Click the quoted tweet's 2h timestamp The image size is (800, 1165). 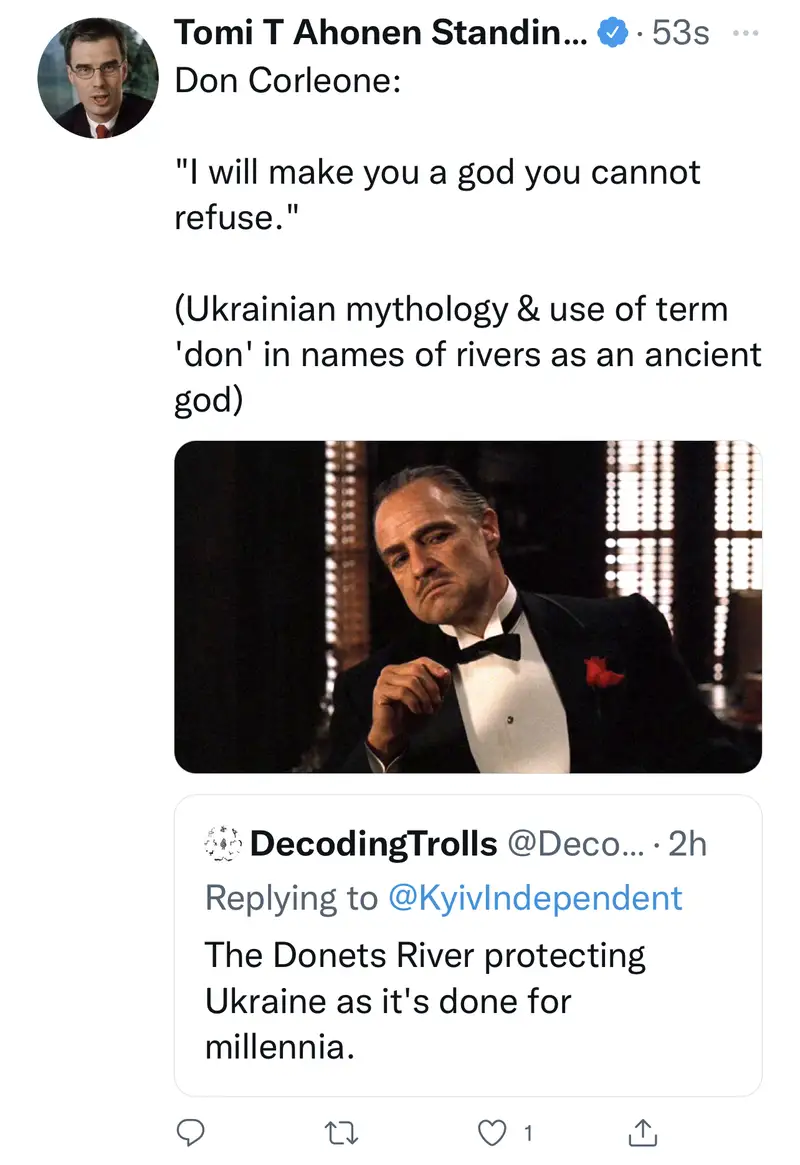pyautogui.click(x=687, y=844)
